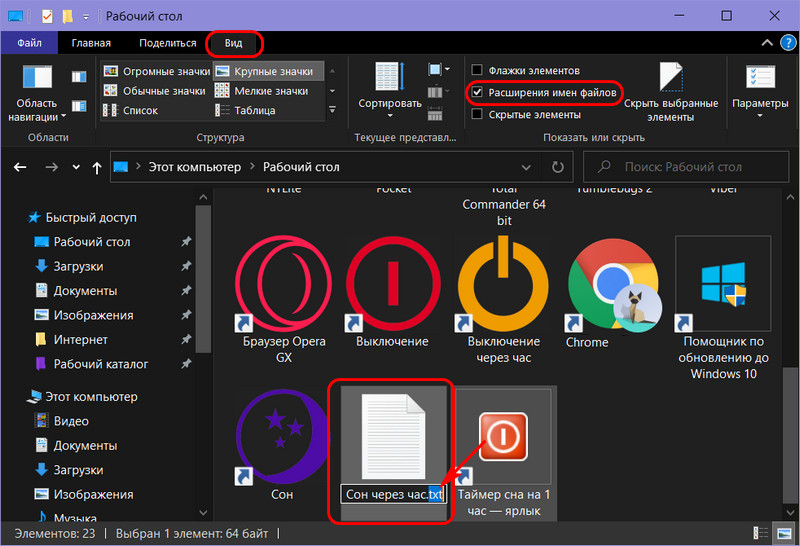Image resolution: width=800 pixels, height=546 pixels.
Task: Switch to the Главная ribbon tab
Action: coord(91,43)
